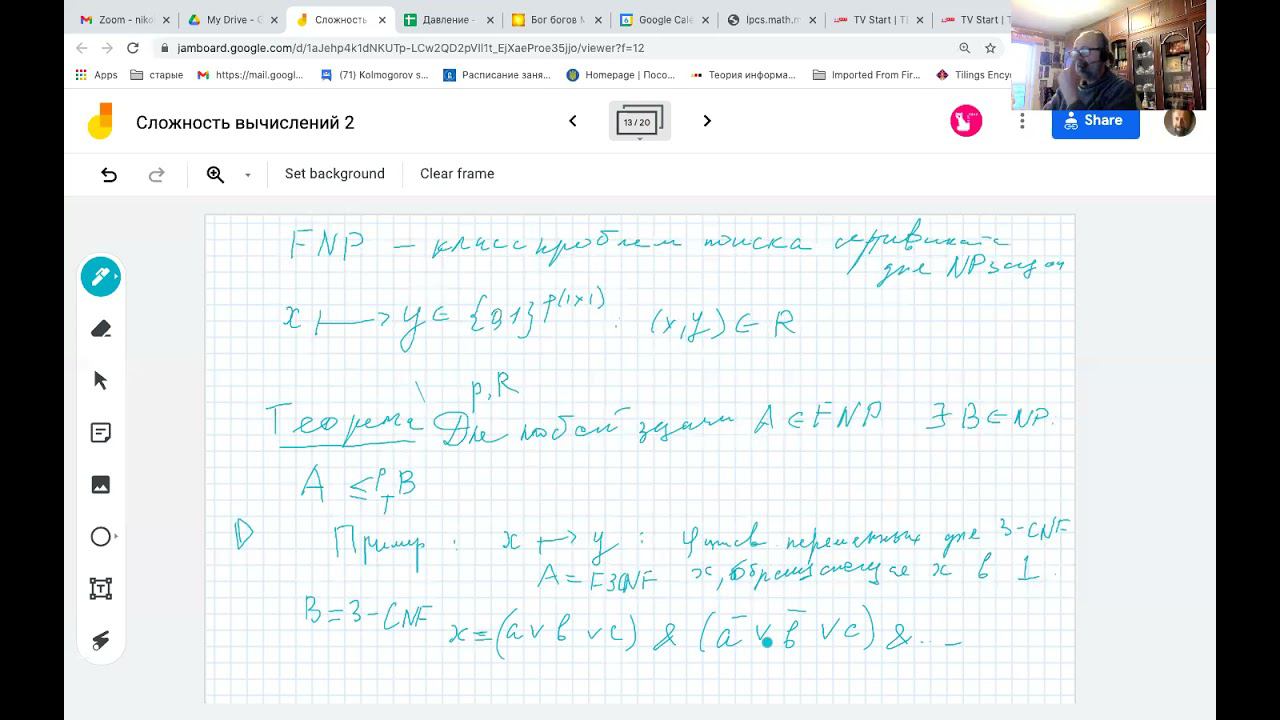This screenshot has height=720, width=1280.
Task: Select the Circle shape tool
Action: [x=101, y=537]
